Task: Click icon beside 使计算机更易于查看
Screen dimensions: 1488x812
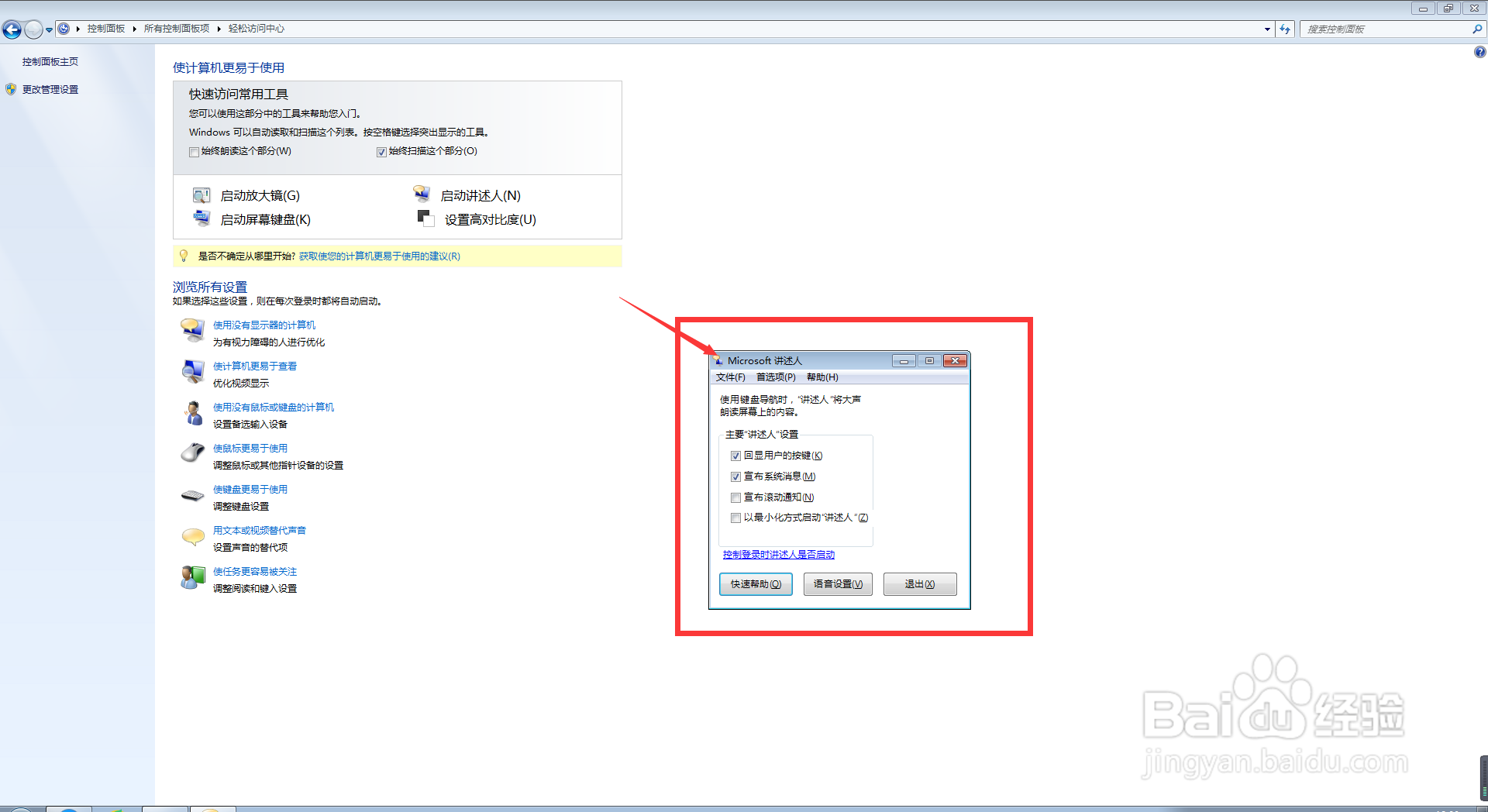Action: [x=192, y=372]
